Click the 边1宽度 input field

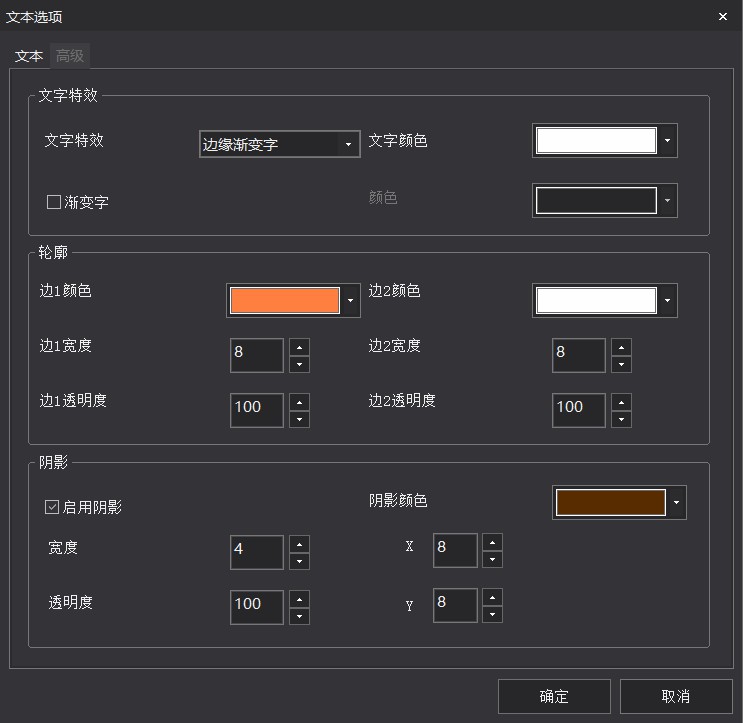pos(257,355)
